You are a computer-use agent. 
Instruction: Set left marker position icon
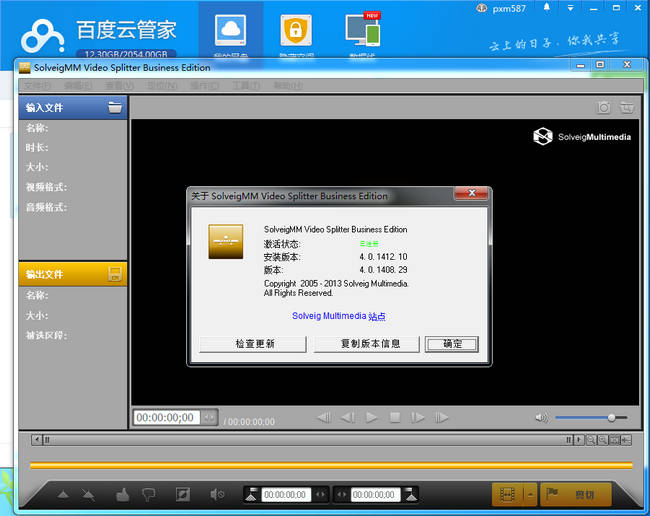click(x=252, y=494)
